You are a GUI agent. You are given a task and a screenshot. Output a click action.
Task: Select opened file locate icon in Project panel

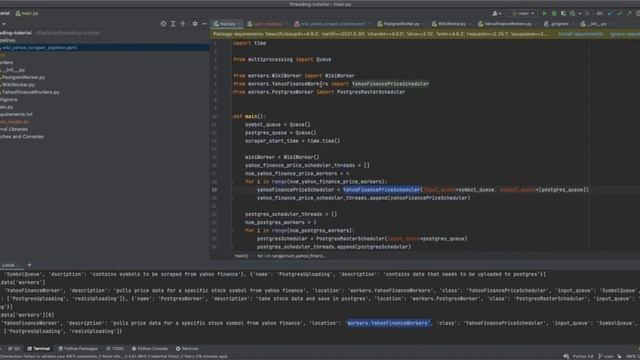pos(163,24)
